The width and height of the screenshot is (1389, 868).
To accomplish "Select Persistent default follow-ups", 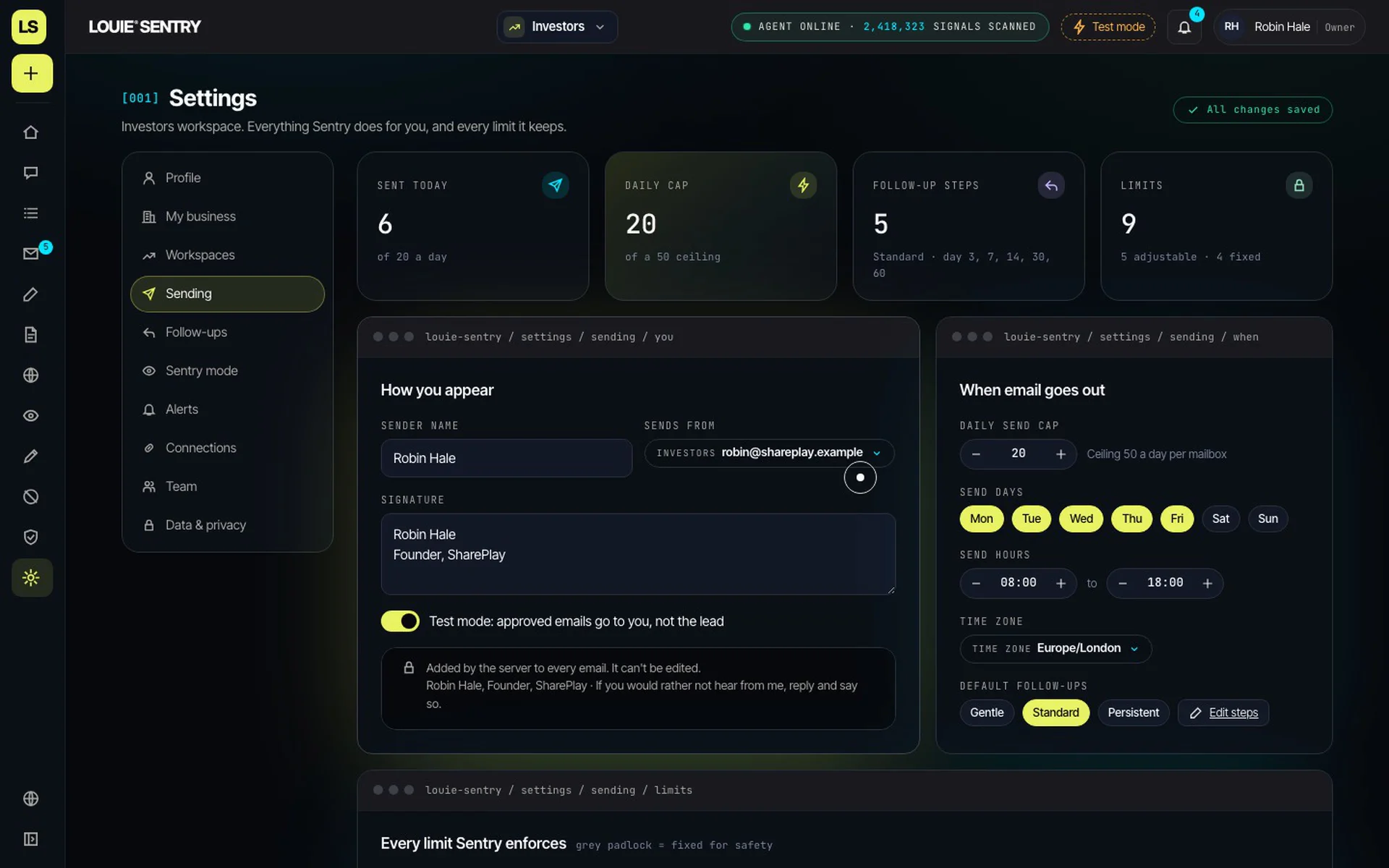I will [1133, 712].
